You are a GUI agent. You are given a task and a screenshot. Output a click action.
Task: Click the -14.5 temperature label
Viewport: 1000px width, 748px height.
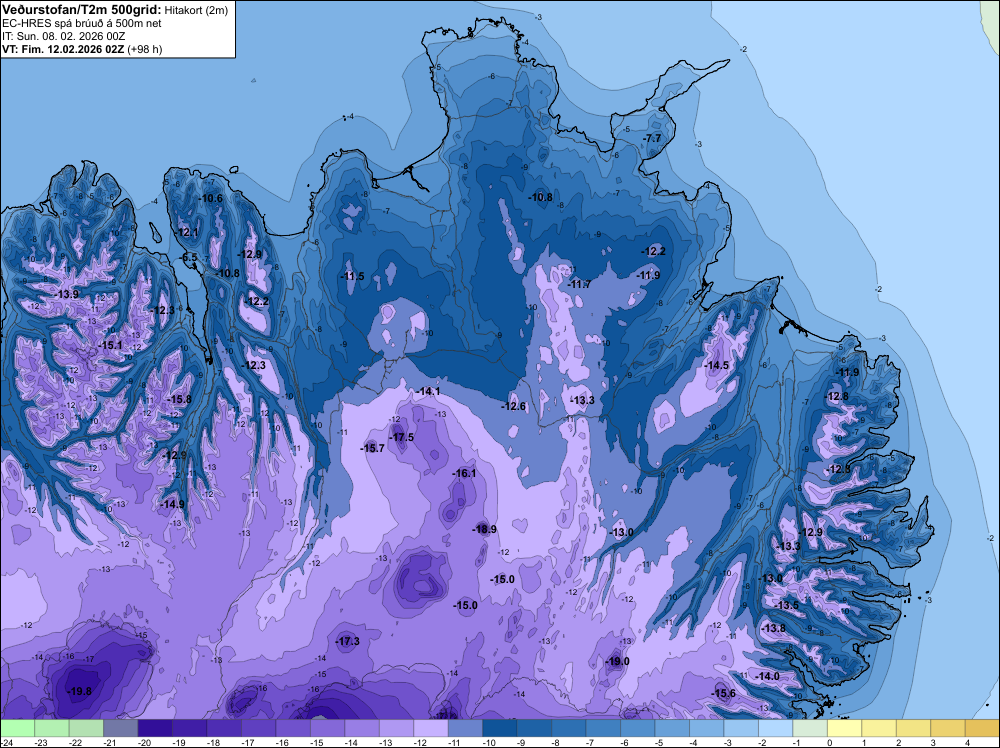716,365
